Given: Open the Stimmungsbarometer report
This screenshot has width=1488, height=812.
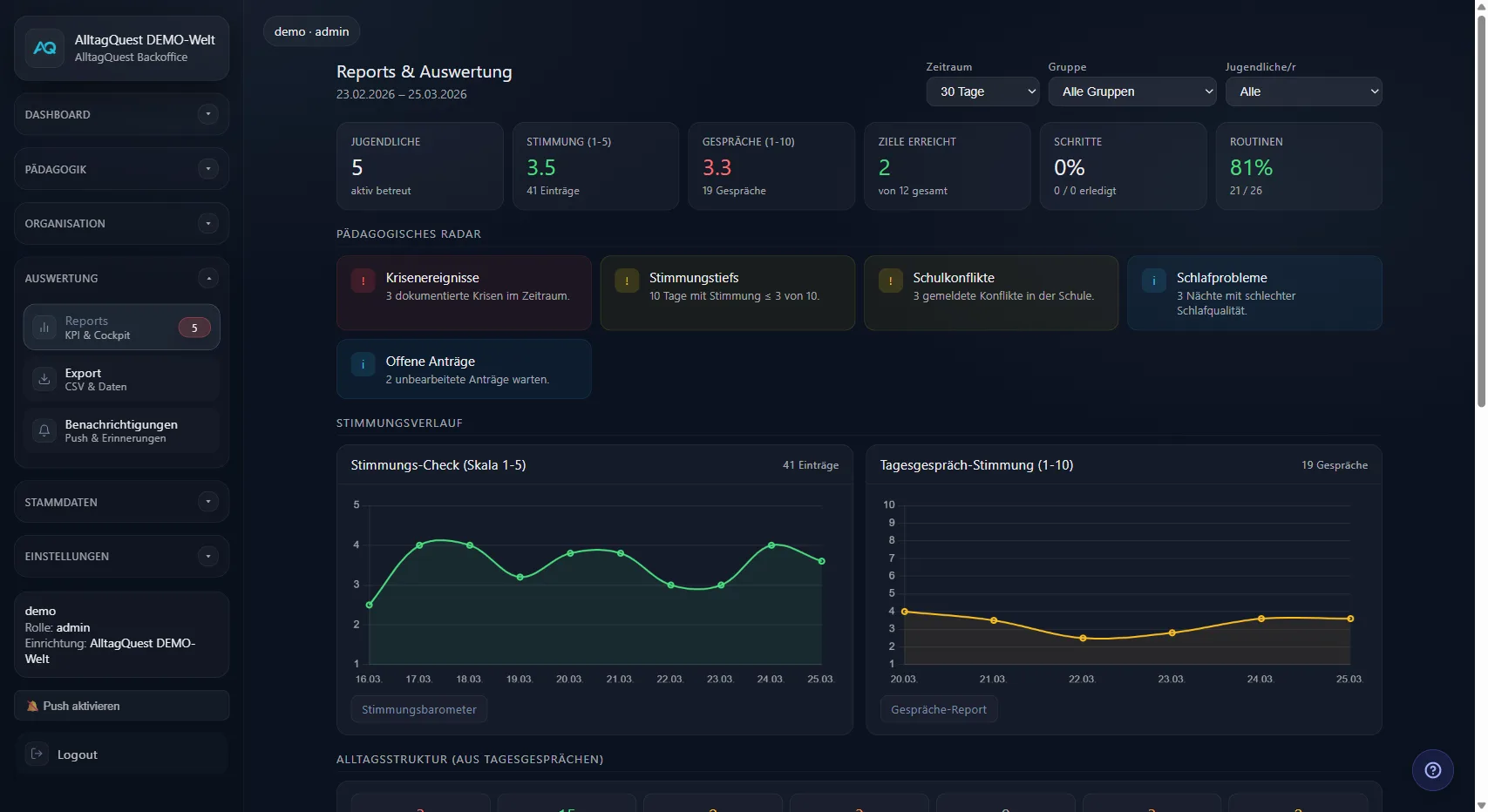Looking at the screenshot, I should (x=418, y=708).
